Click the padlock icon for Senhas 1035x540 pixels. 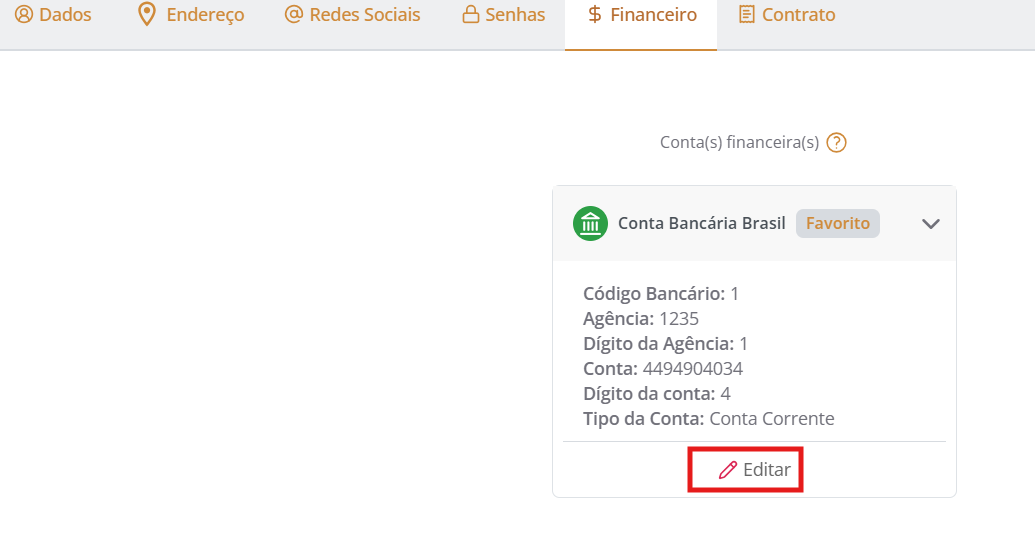coord(470,15)
